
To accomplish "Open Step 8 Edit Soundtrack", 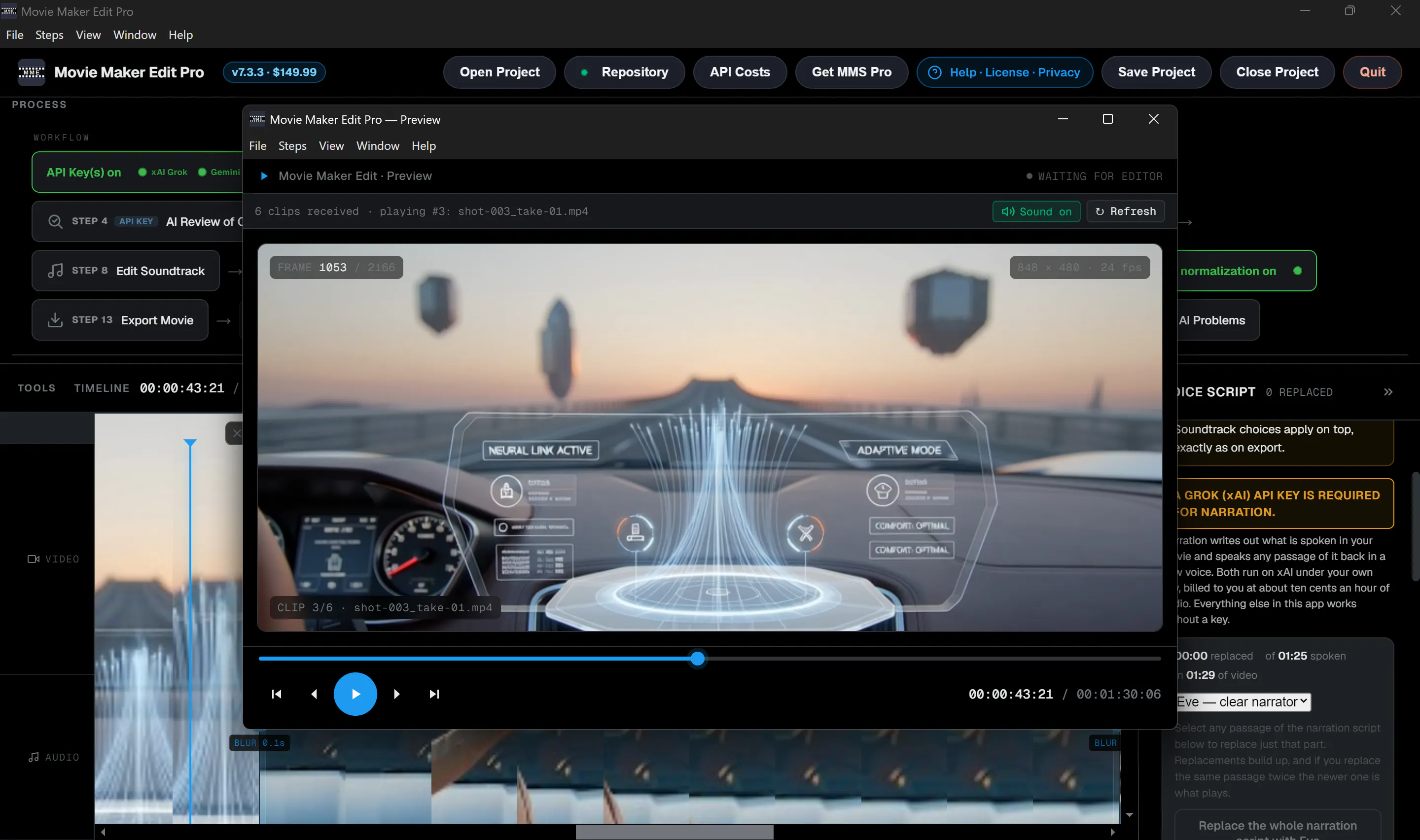I will click(x=125, y=271).
